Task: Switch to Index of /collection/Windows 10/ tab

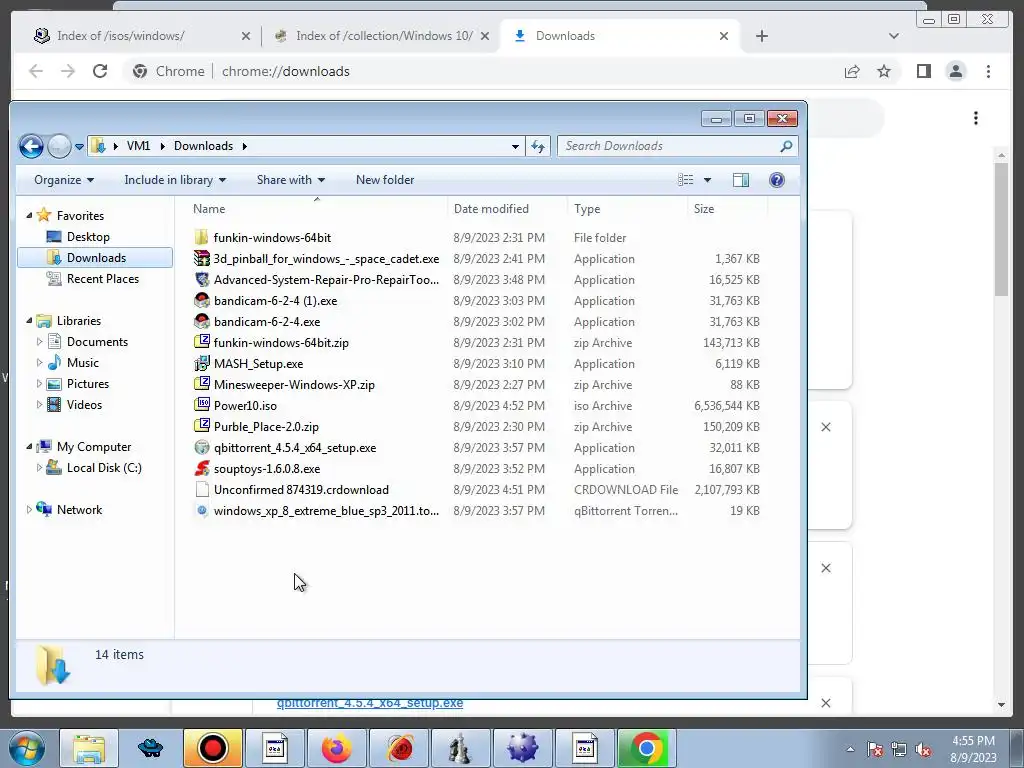Action: (x=382, y=36)
